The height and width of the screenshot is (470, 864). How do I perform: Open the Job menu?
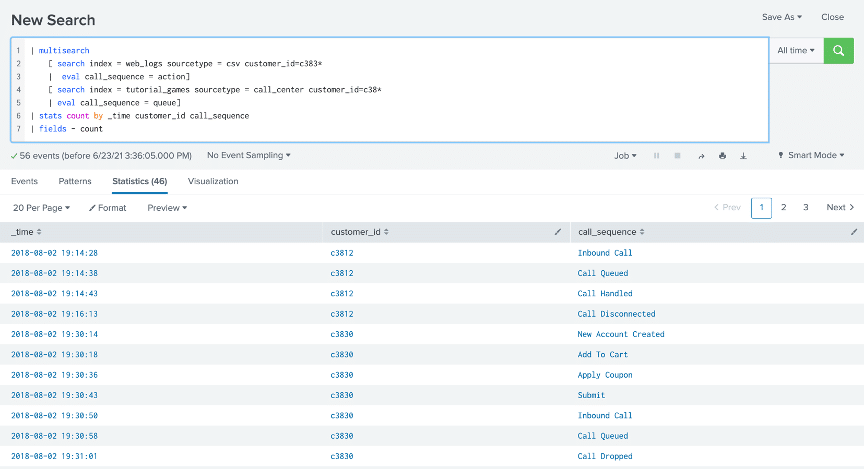coord(625,156)
